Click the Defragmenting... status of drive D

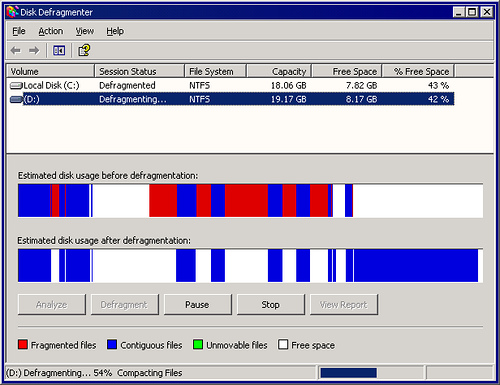tap(133, 99)
